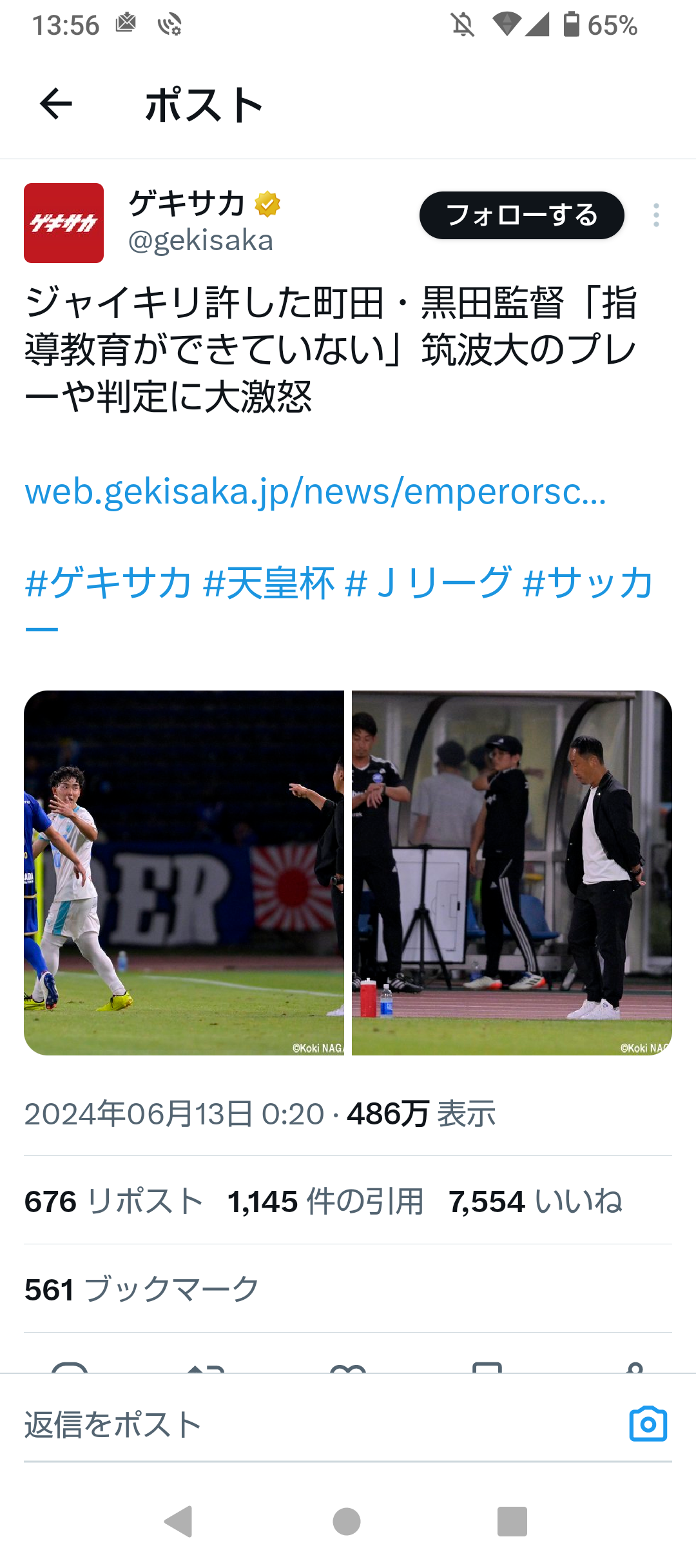
Task: Open the @gekisaka handle profile
Action: pyautogui.click(x=201, y=241)
